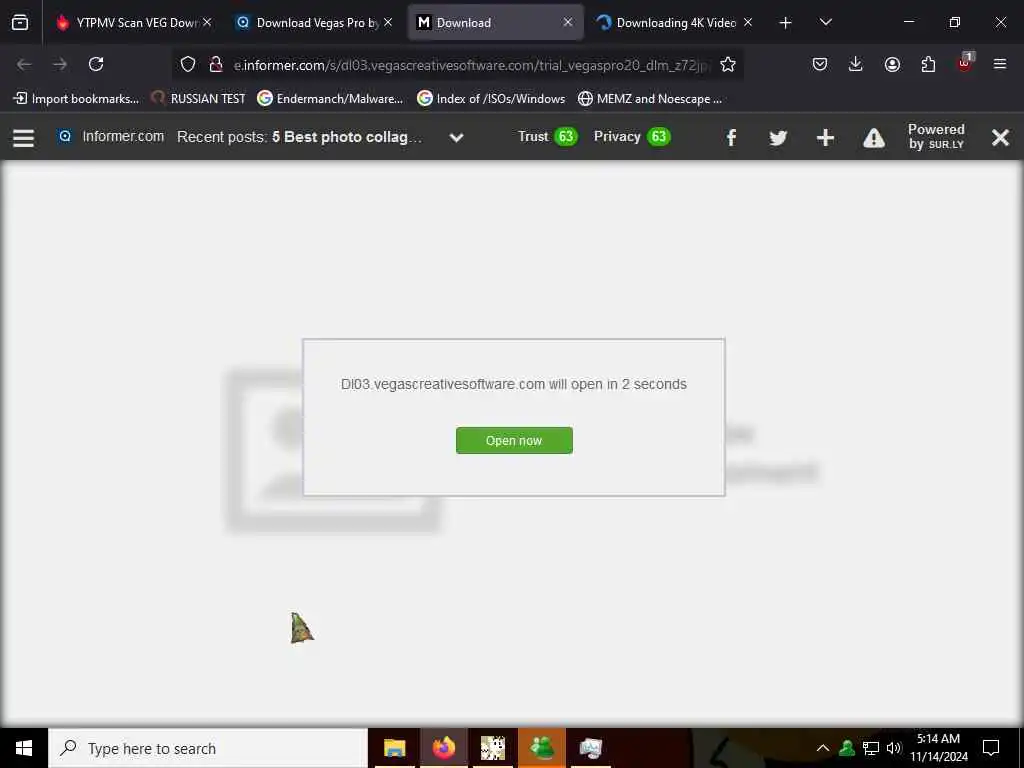Open Firefox from the taskbar
This screenshot has height=768, width=1024.
tap(443, 748)
